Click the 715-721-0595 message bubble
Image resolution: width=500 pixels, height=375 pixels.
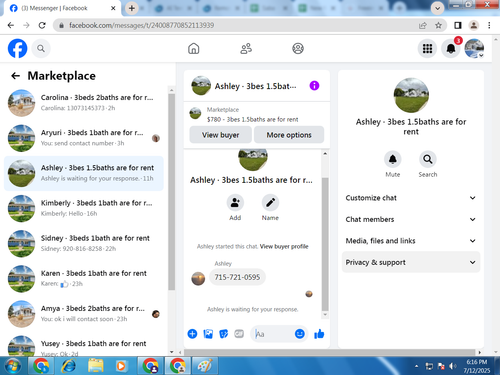237,277
